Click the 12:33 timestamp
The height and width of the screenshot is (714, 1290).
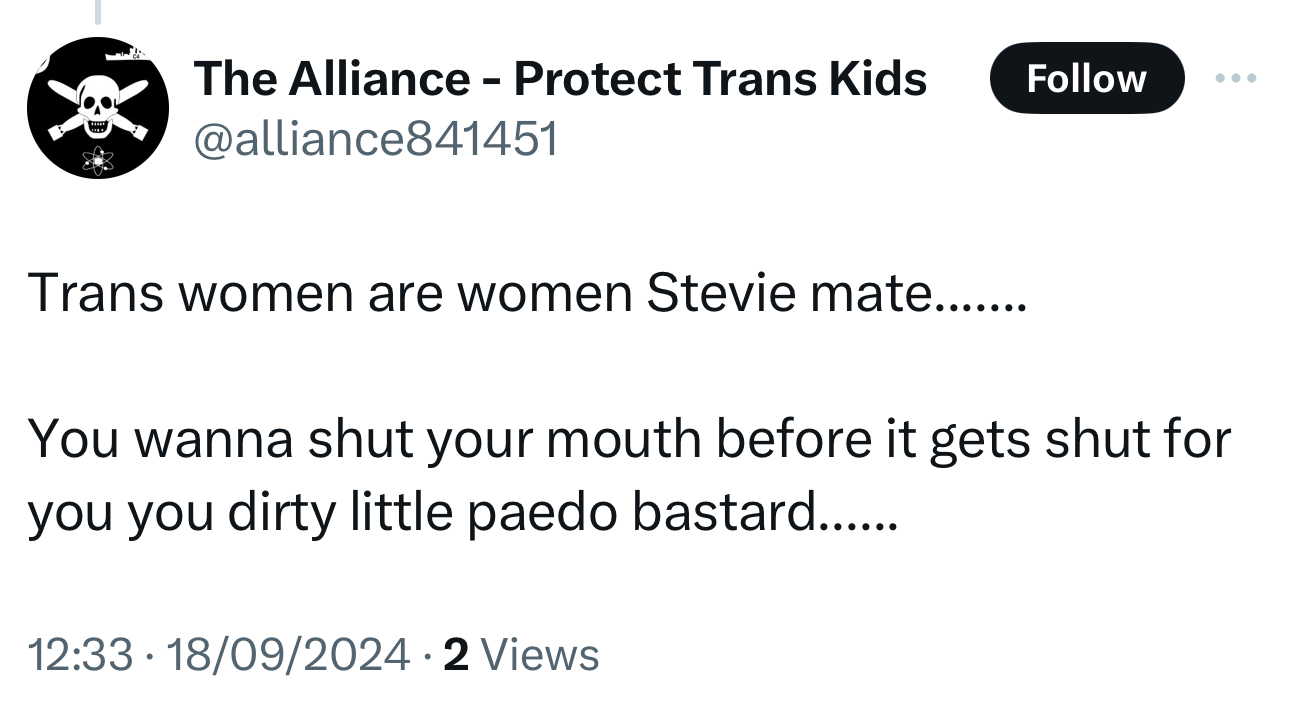coord(80,655)
